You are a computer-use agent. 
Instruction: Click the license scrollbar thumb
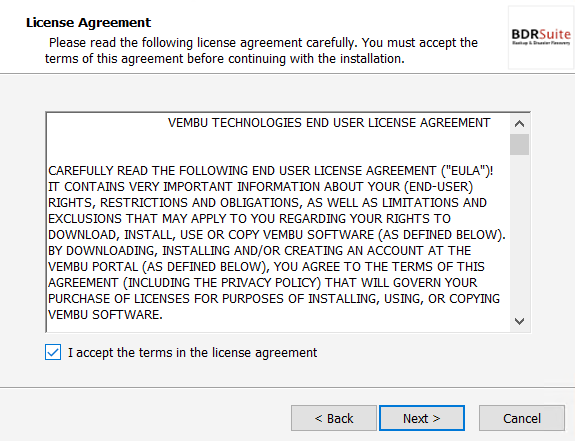[x=519, y=145]
